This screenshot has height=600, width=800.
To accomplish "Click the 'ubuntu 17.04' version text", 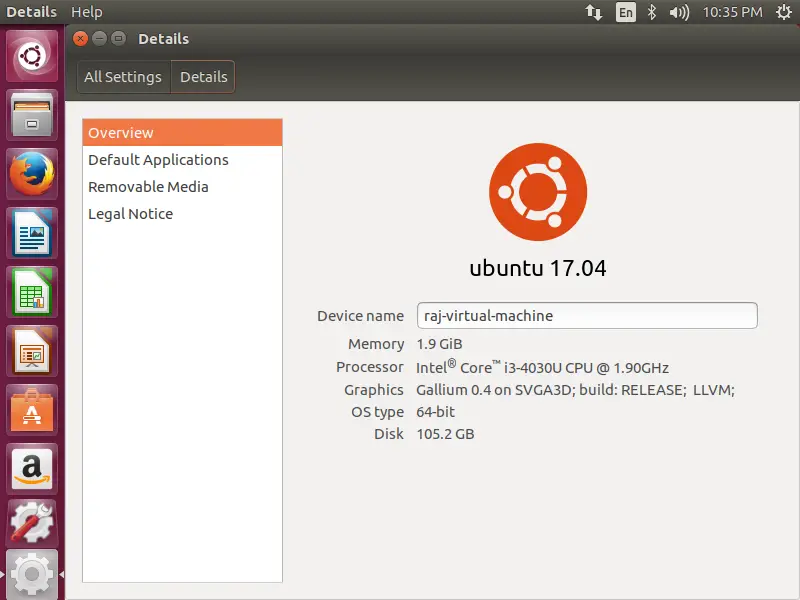I will point(538,268).
